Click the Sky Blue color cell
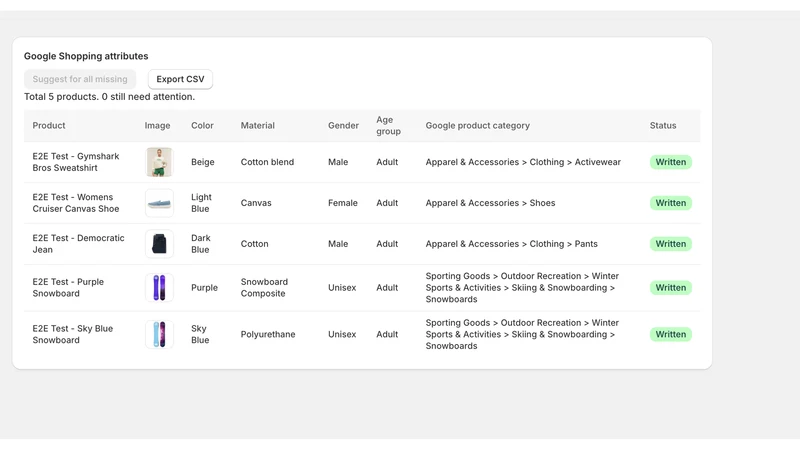The image size is (800, 450). pyautogui.click(x=200, y=334)
